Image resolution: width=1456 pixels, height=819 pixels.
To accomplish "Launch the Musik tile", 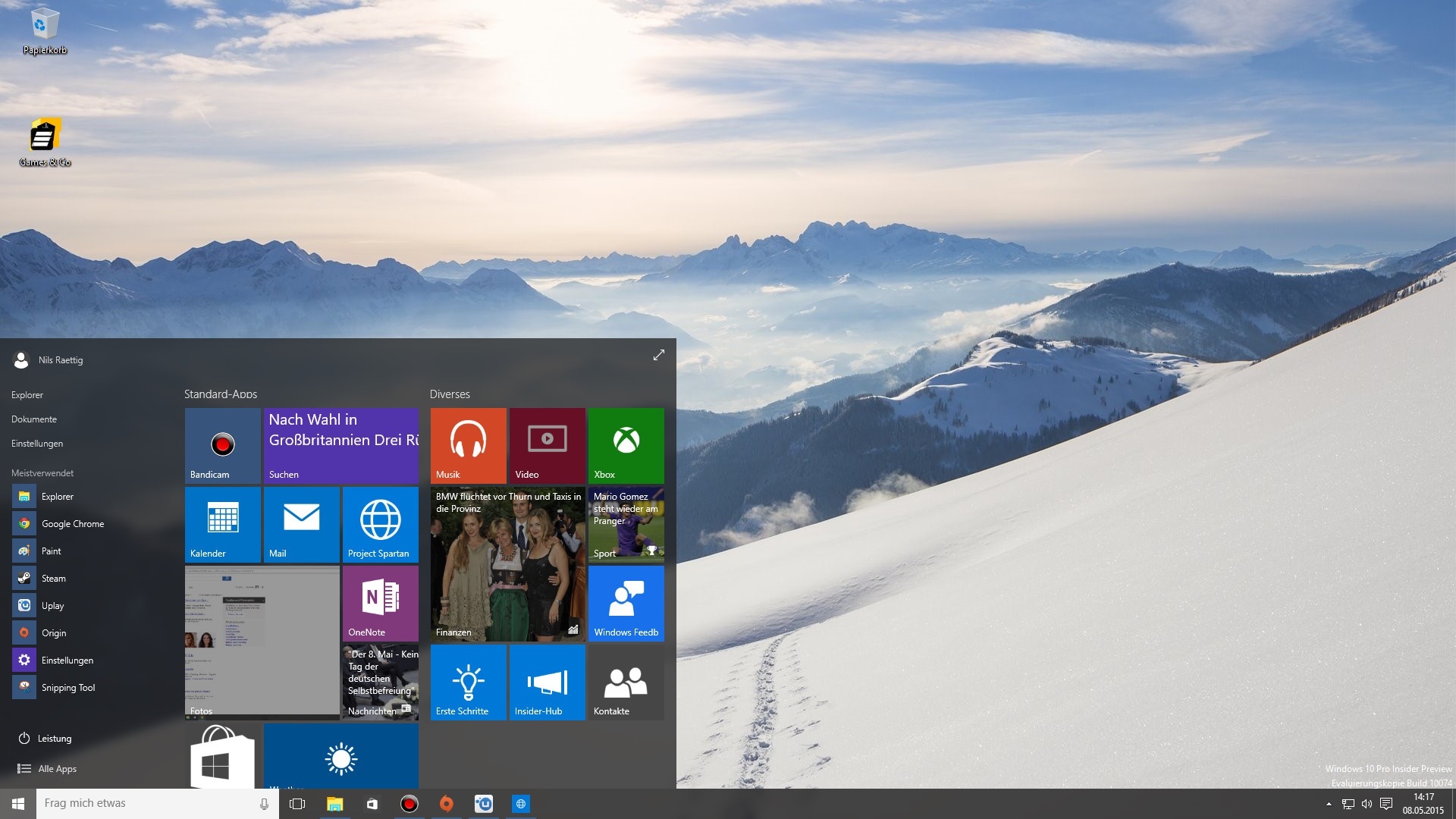I will 469,446.
